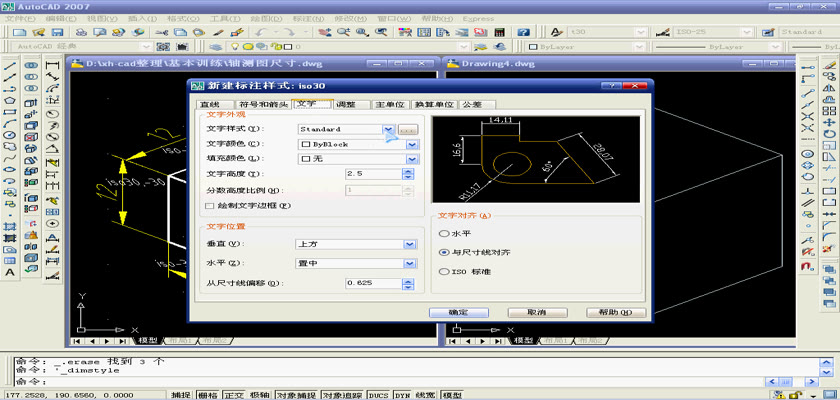Click the Plot printer icon
The width and height of the screenshot is (840, 400).
81,32
